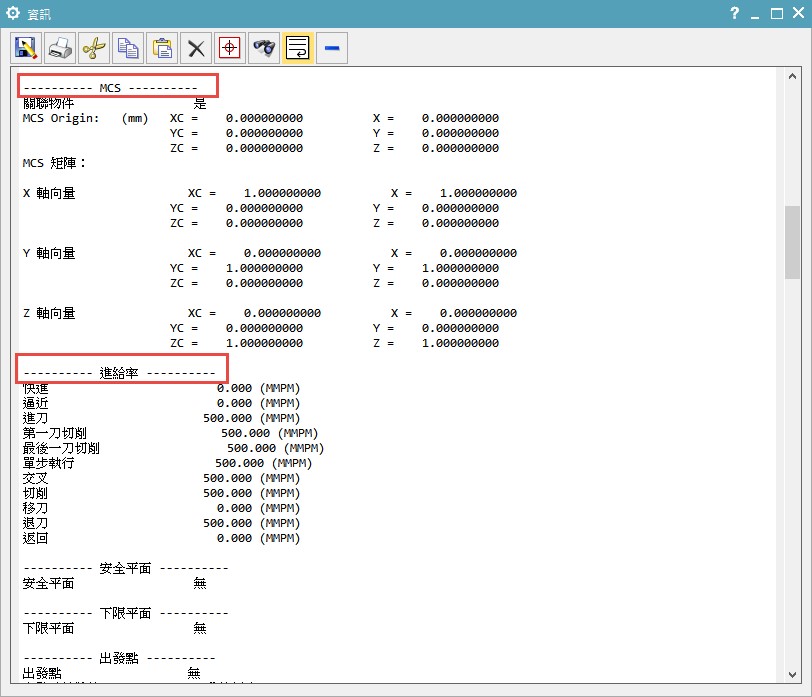Click the '(mm)' unit text
Viewport: 812px width, 697px height.
135,118
